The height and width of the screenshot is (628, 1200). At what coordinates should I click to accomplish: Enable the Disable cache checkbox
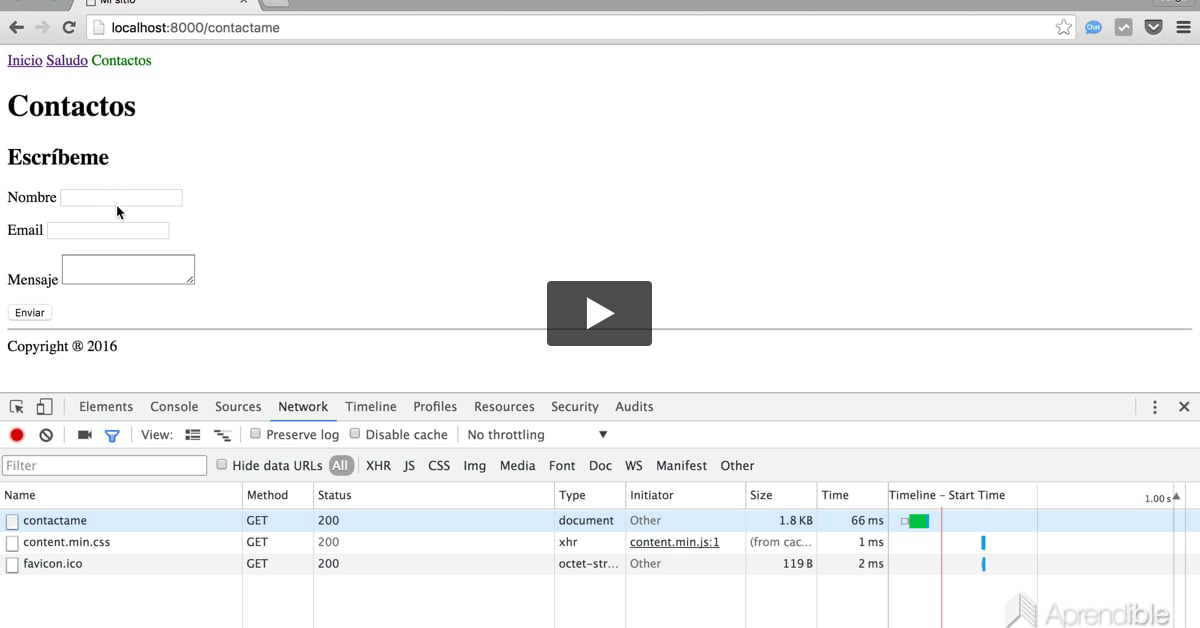tap(355, 434)
